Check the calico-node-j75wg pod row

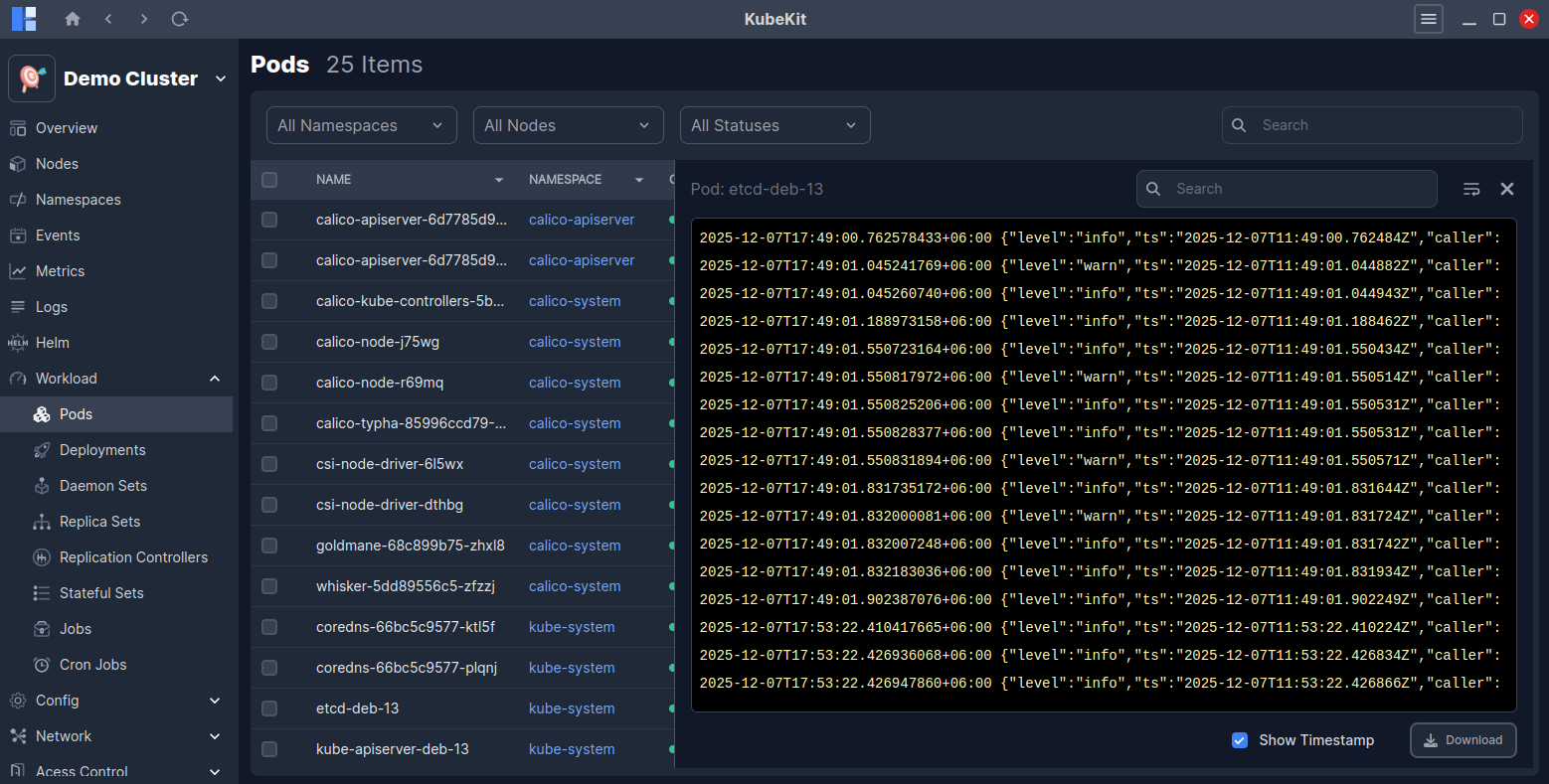point(268,341)
